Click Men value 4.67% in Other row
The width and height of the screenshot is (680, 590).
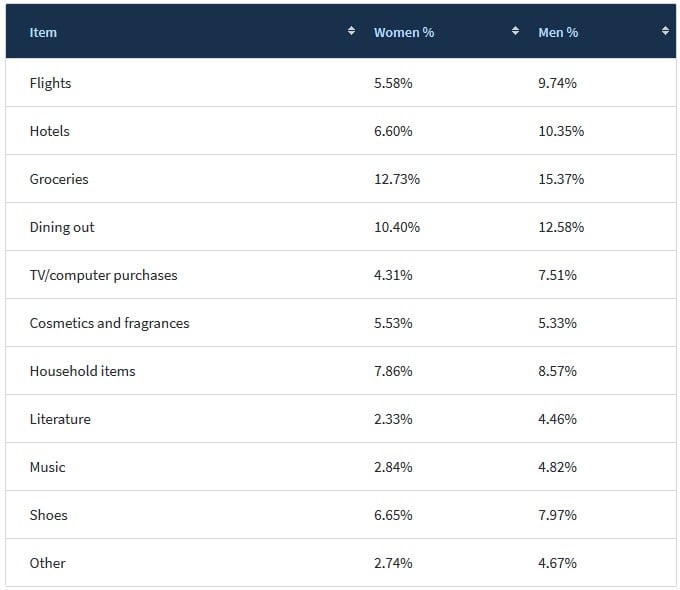pyautogui.click(x=557, y=563)
